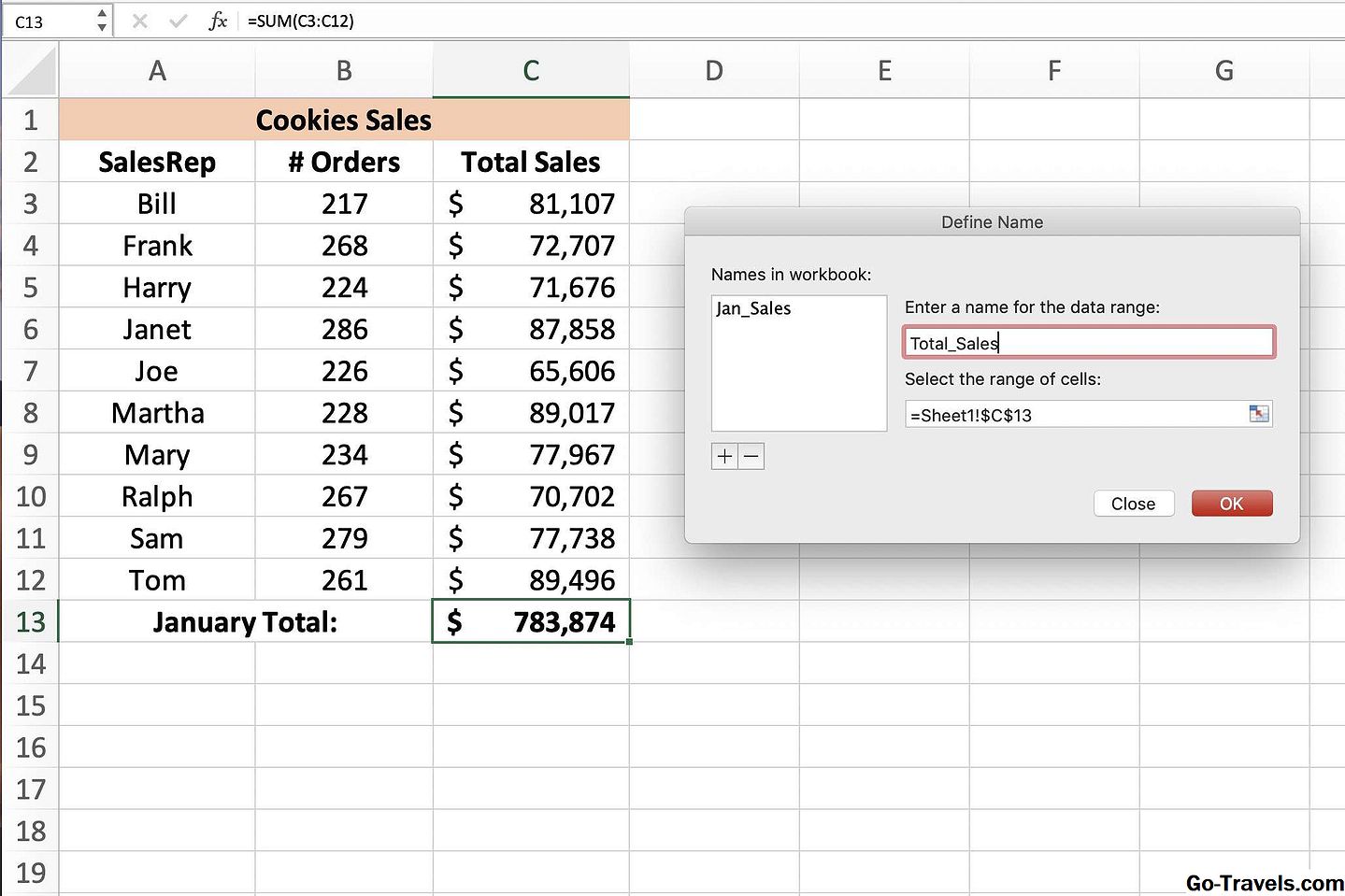Click the range selector icon in Define Name dialog
Image resolution: width=1345 pixels, height=896 pixels.
pos(1260,413)
